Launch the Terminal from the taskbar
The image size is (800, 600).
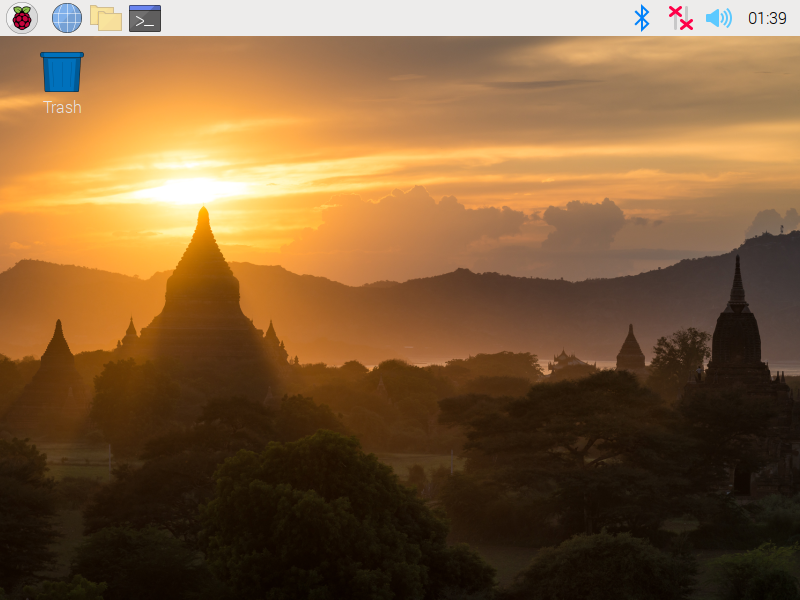(x=145, y=18)
